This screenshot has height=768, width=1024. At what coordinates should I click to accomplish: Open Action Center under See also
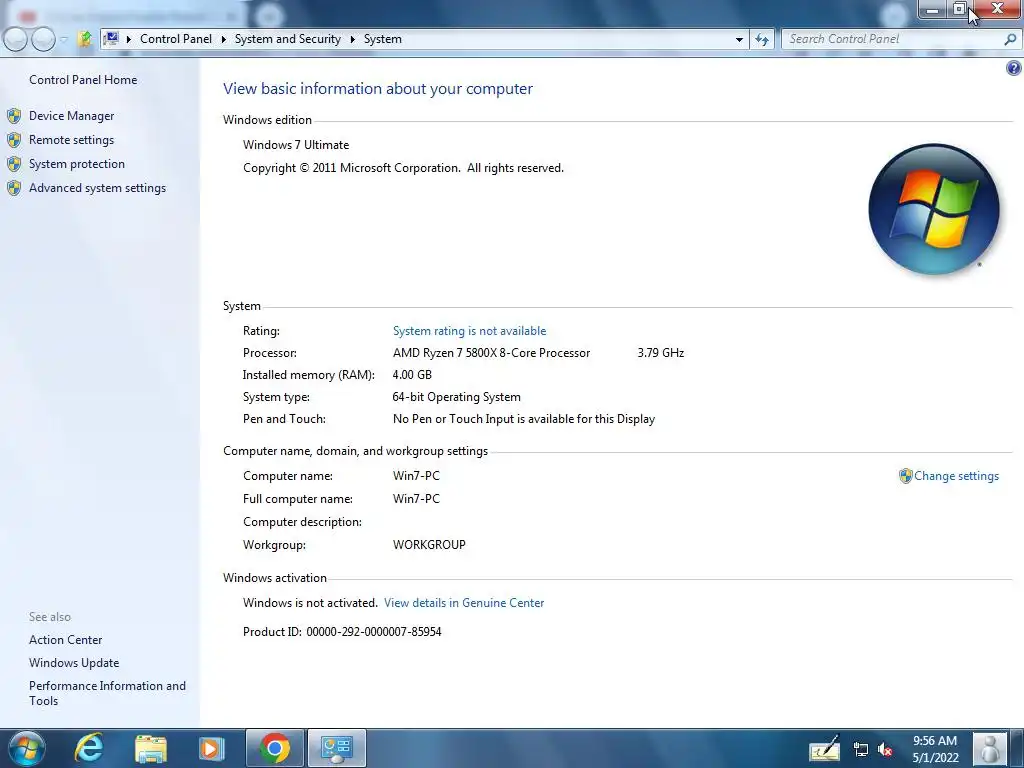tap(65, 640)
